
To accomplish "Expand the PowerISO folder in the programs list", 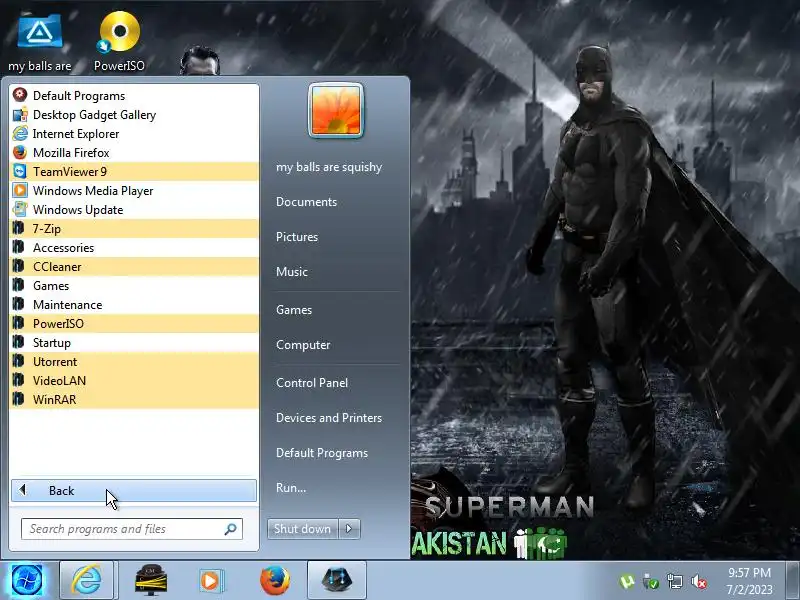I will click(134, 323).
